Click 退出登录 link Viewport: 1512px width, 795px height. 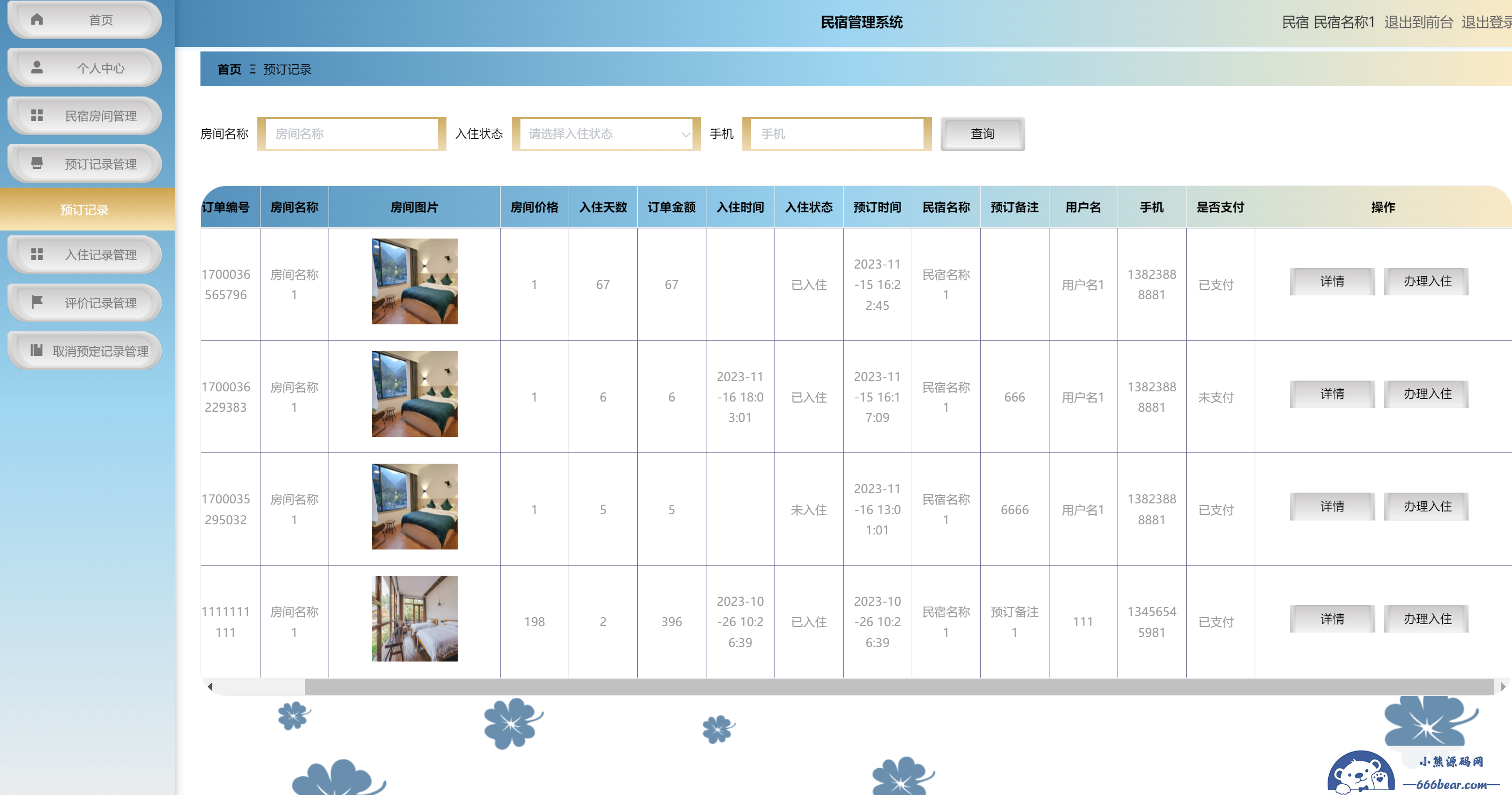pyautogui.click(x=1486, y=23)
